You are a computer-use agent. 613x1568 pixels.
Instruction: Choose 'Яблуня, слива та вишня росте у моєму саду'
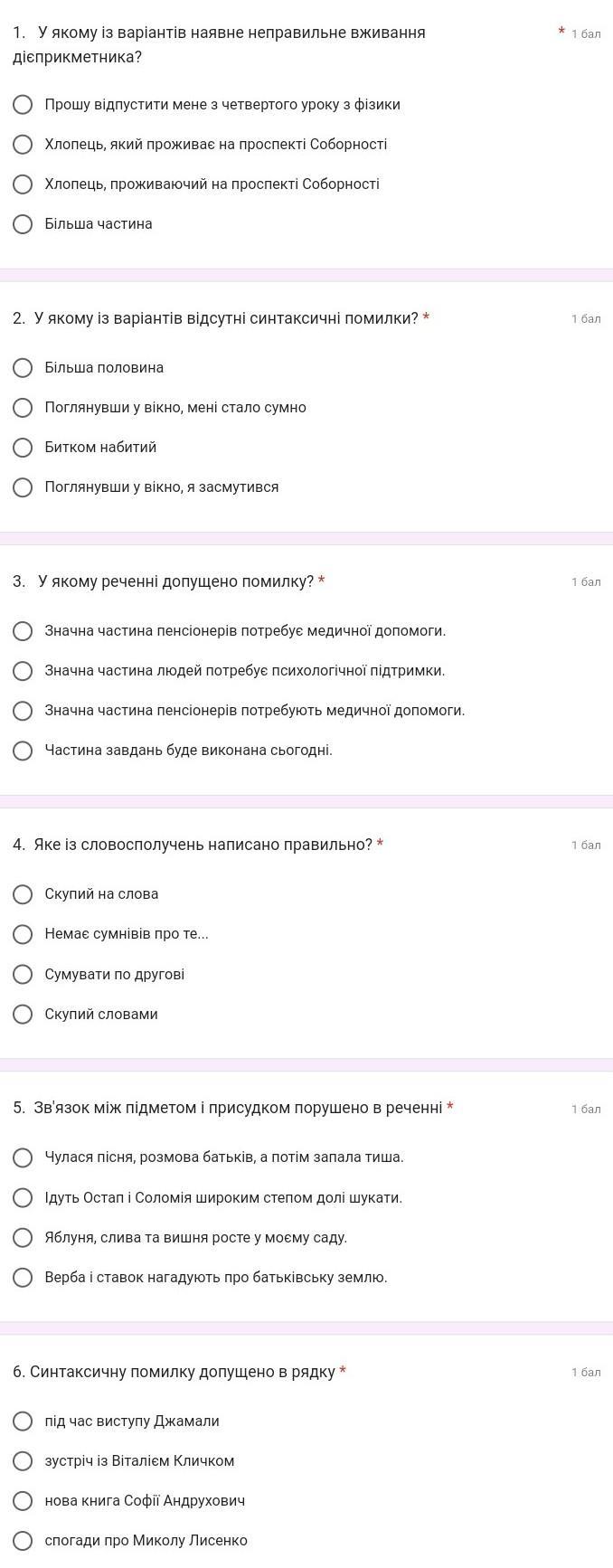pos(24,1238)
